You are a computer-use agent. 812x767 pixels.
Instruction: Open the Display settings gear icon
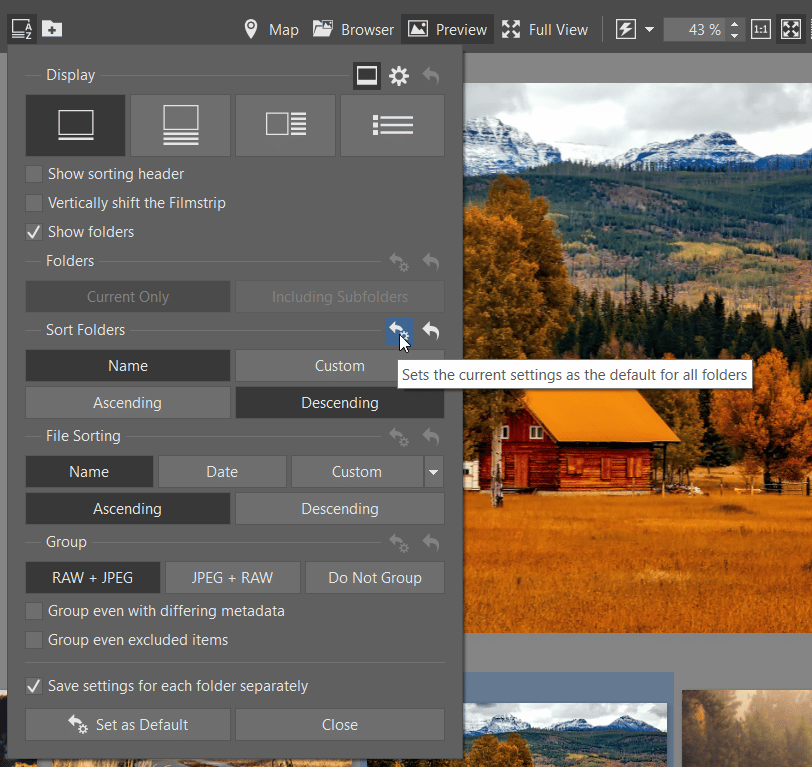(399, 75)
